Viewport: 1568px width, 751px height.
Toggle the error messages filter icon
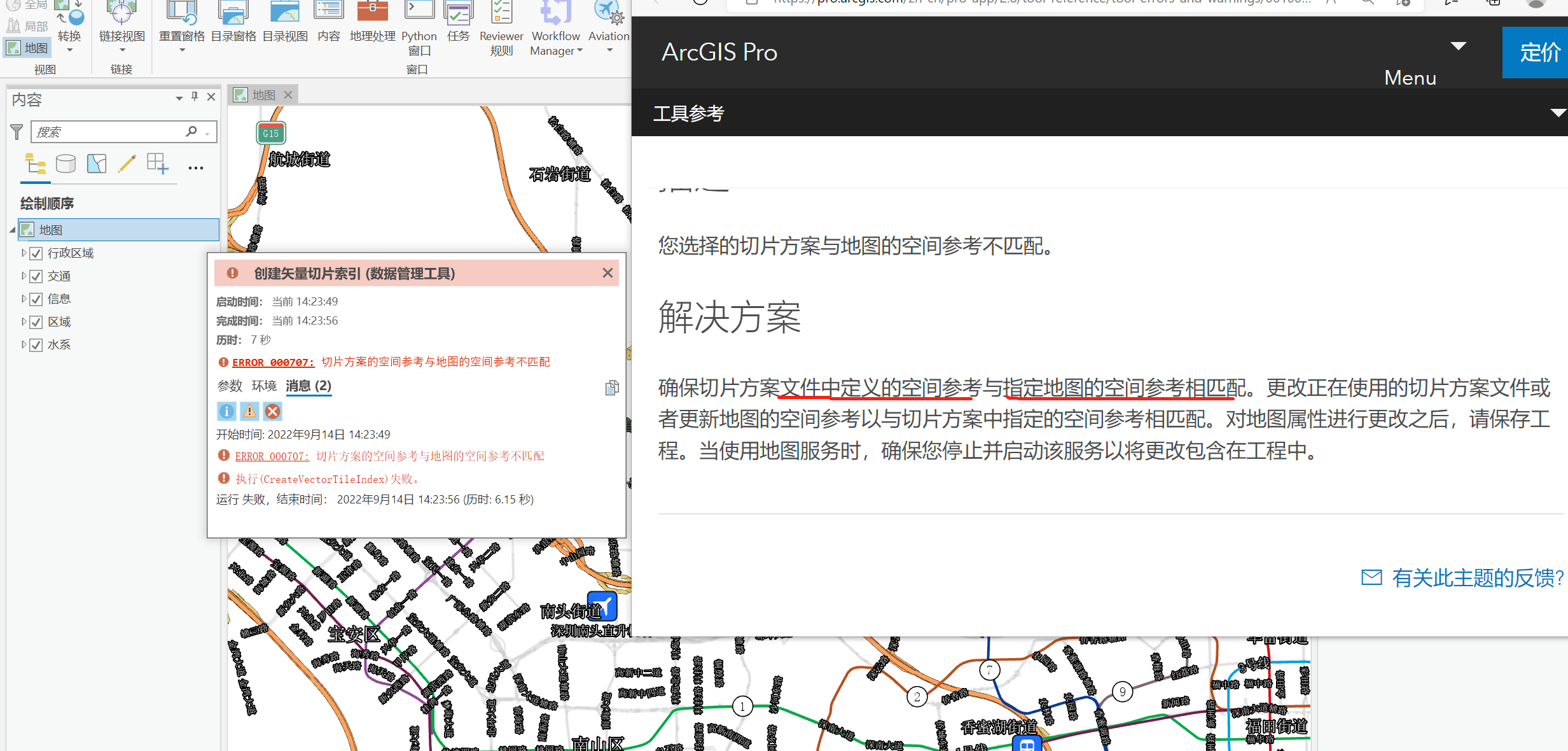pyautogui.click(x=272, y=411)
